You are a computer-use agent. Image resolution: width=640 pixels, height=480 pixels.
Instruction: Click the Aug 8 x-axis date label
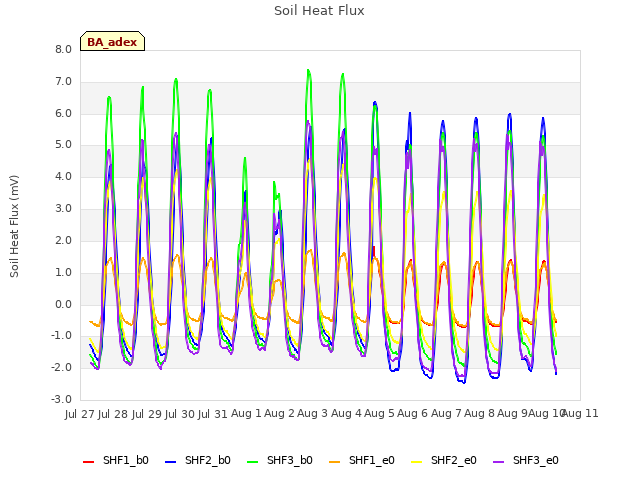point(479,413)
